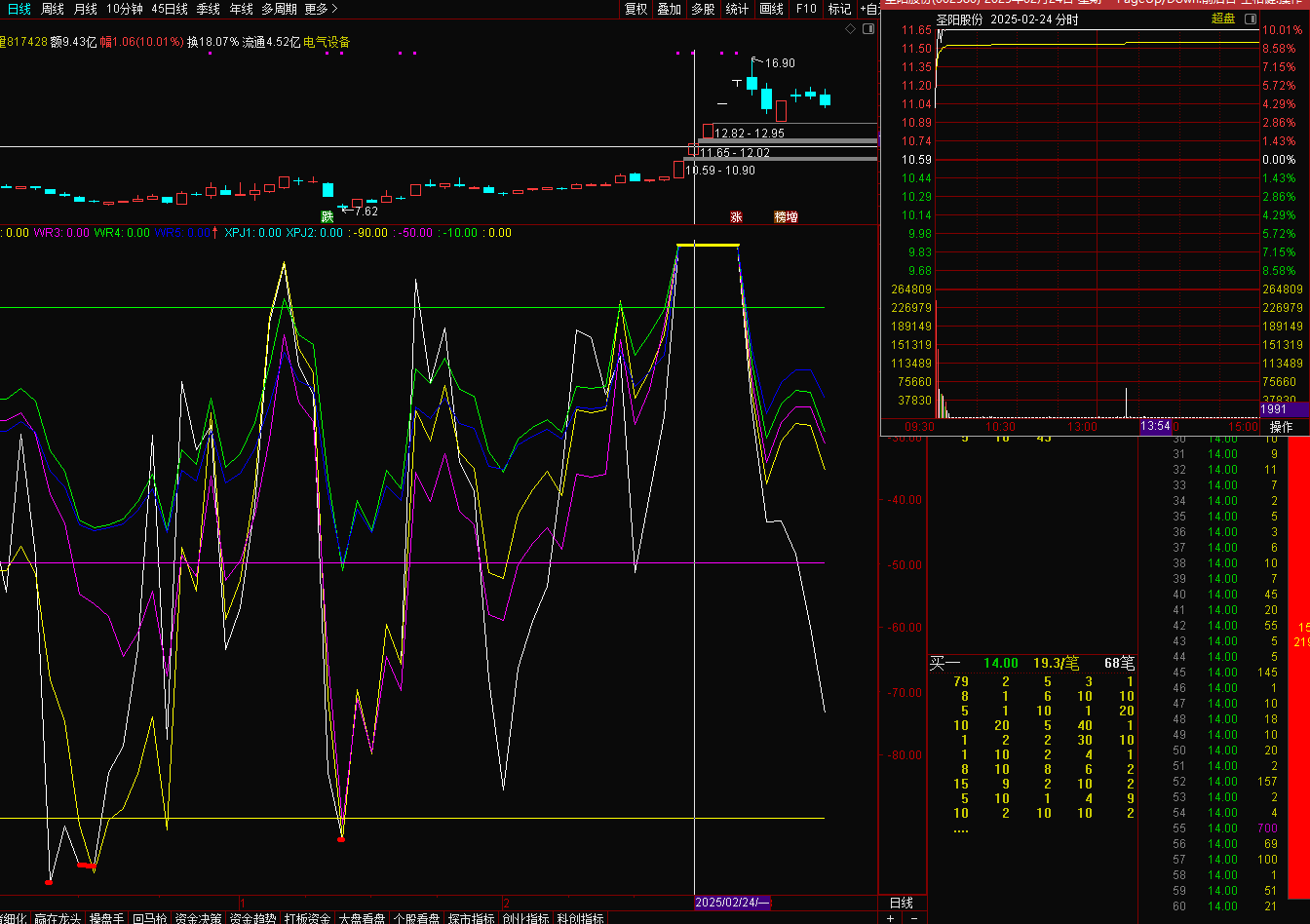The image size is (1310, 924).
Task: Click the 19.3/笔 average value
Action: click(1057, 663)
